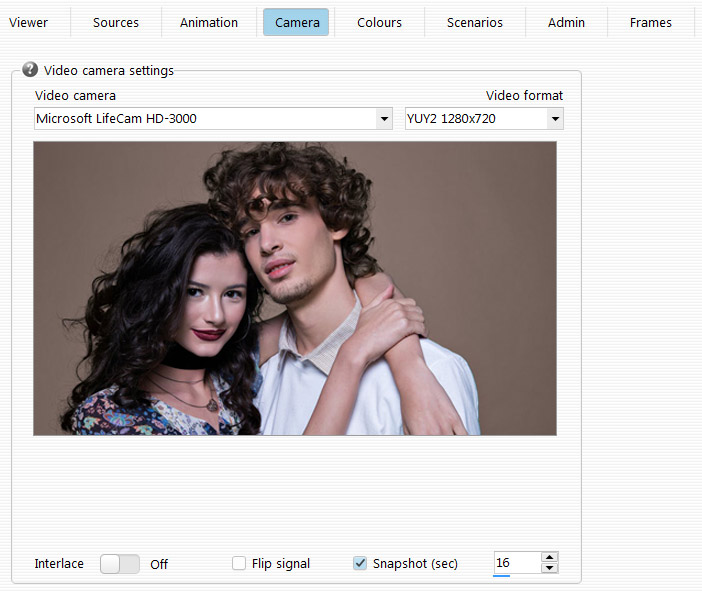Image resolution: width=702 pixels, height=591 pixels.
Task: Decrease snapshot seconds with down arrow
Action: [549, 569]
